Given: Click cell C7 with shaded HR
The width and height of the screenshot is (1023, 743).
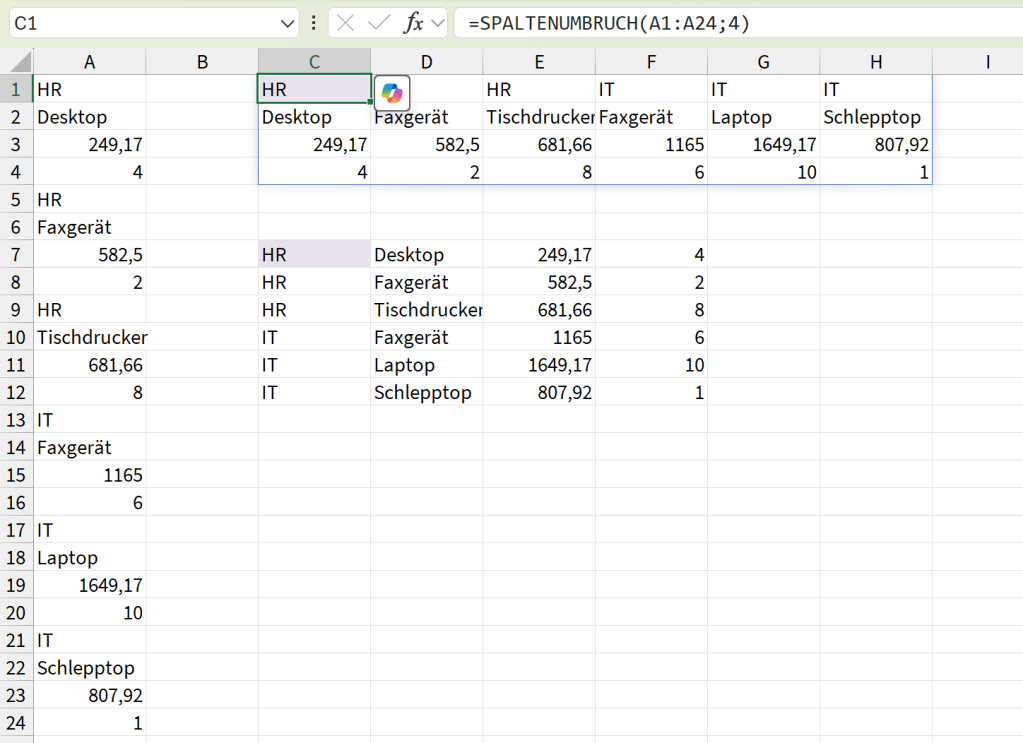Looking at the screenshot, I should (x=314, y=255).
